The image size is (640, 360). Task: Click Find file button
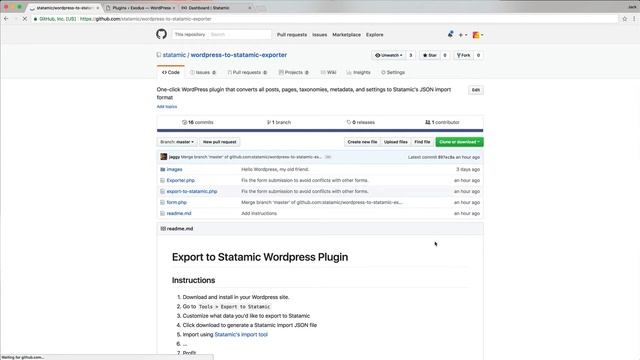422,142
